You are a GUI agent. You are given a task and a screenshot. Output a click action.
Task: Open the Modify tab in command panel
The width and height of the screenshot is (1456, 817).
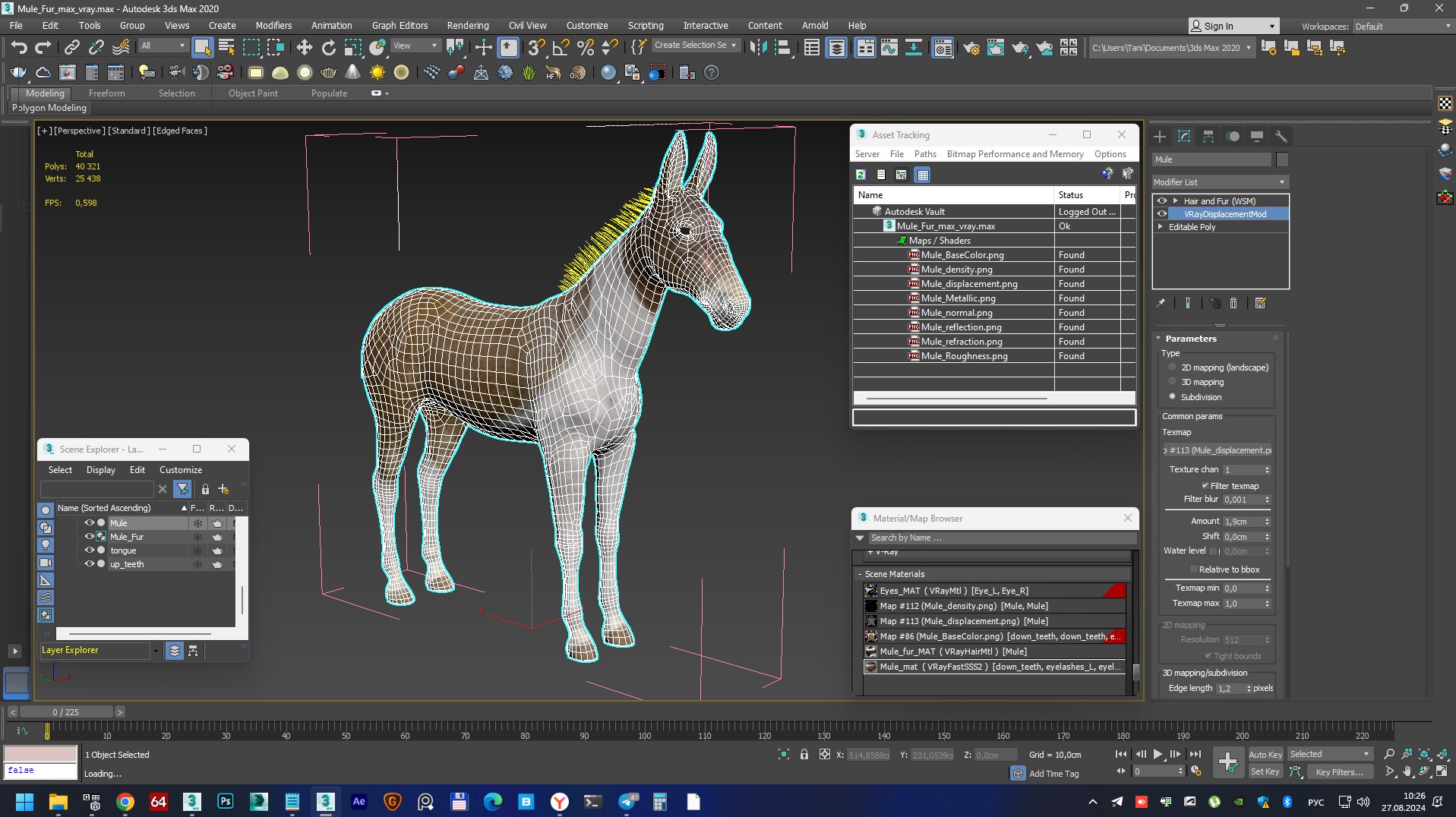(1184, 137)
